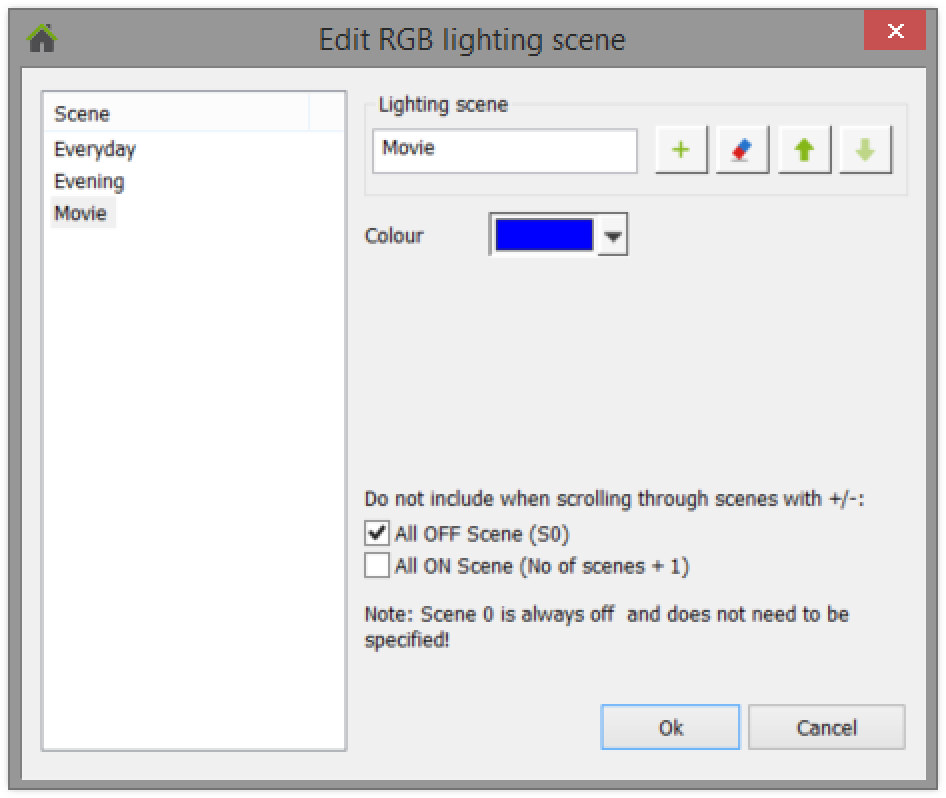Screen dimensions: 946x798
Task: Confirm changes with the Ok button
Action: (x=670, y=727)
